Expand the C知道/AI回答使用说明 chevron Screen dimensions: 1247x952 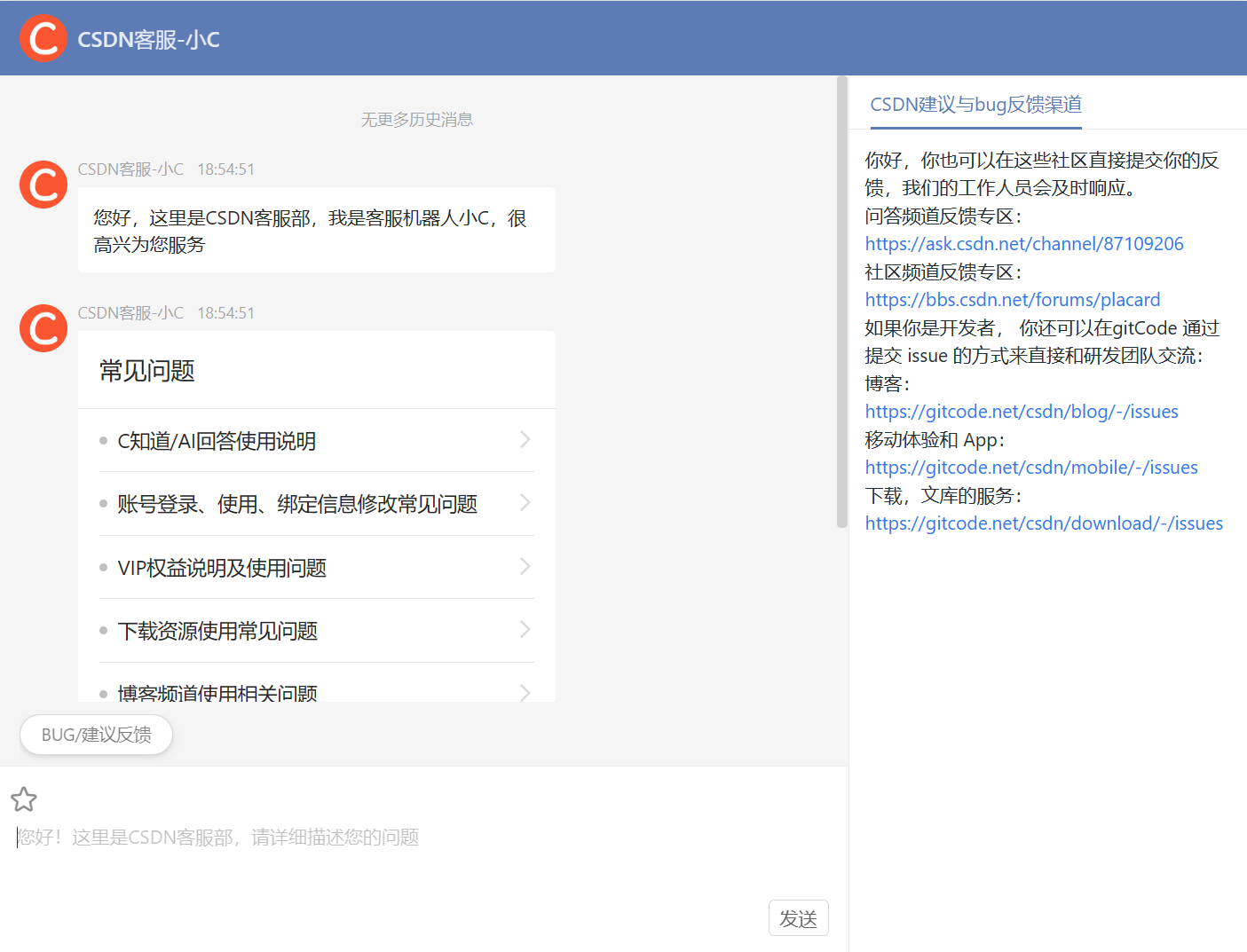525,439
